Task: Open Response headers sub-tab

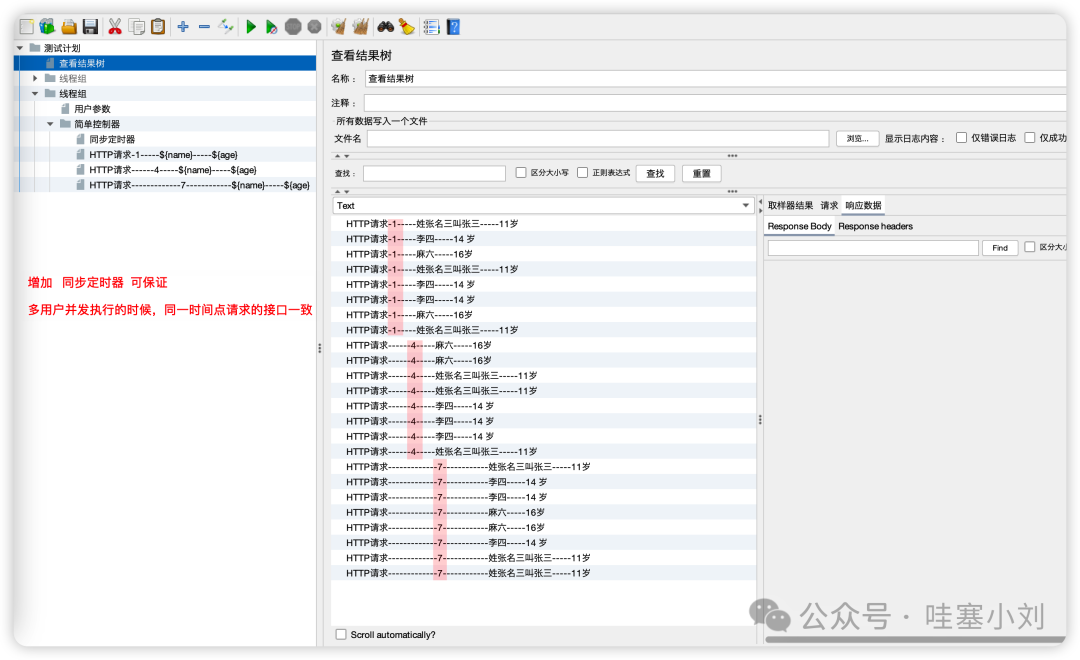Action: click(x=875, y=226)
